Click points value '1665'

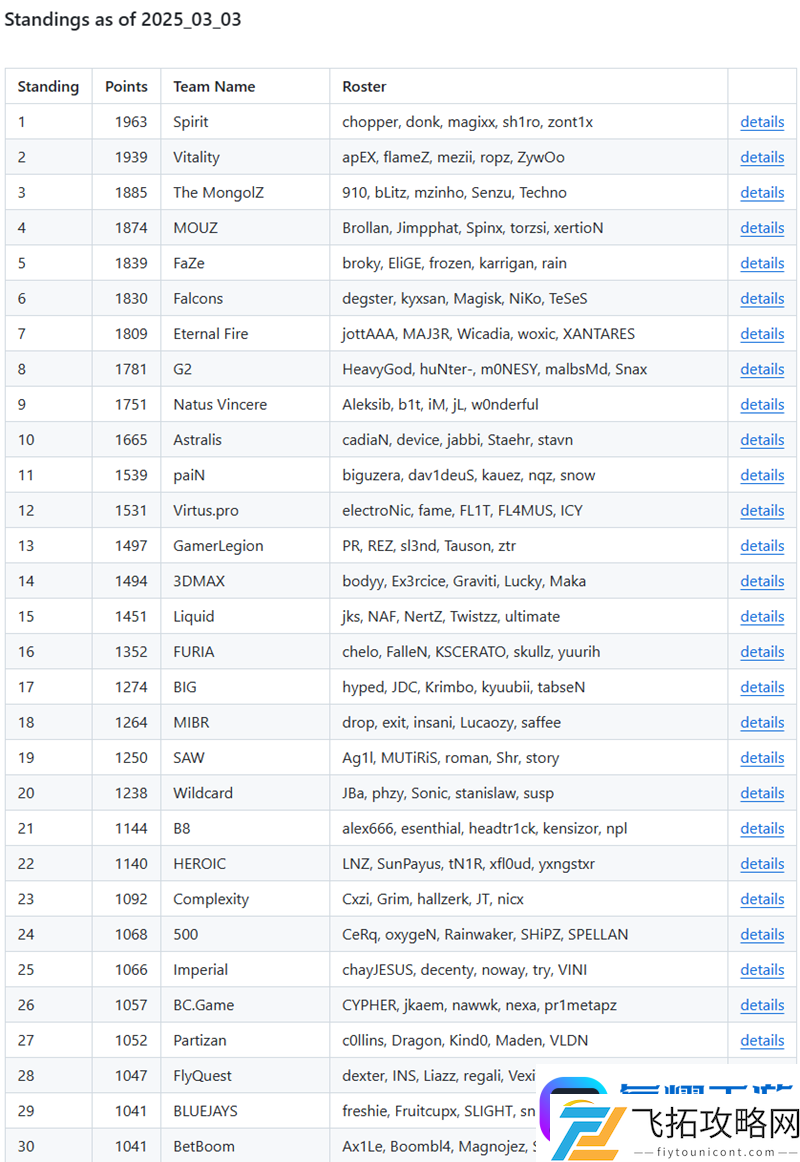[131, 439]
